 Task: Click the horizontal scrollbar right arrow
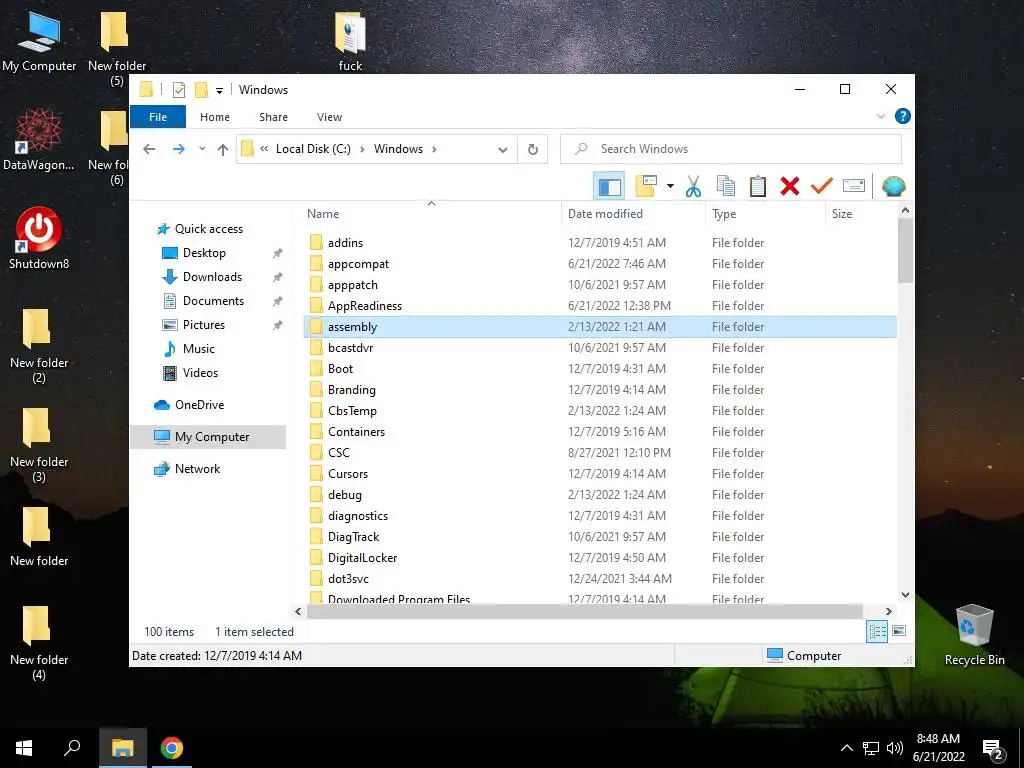(x=888, y=612)
